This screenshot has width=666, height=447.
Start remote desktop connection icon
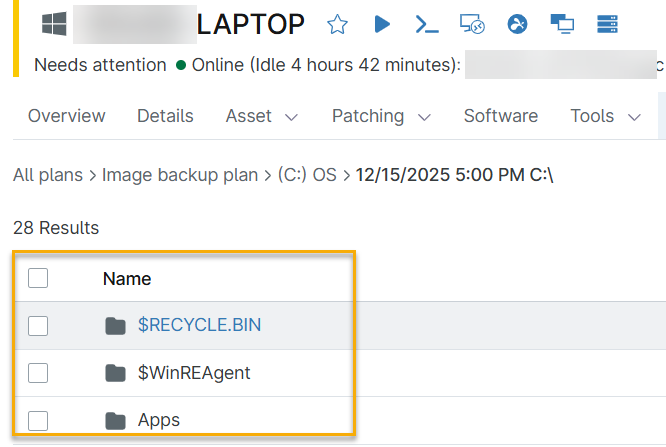472,24
